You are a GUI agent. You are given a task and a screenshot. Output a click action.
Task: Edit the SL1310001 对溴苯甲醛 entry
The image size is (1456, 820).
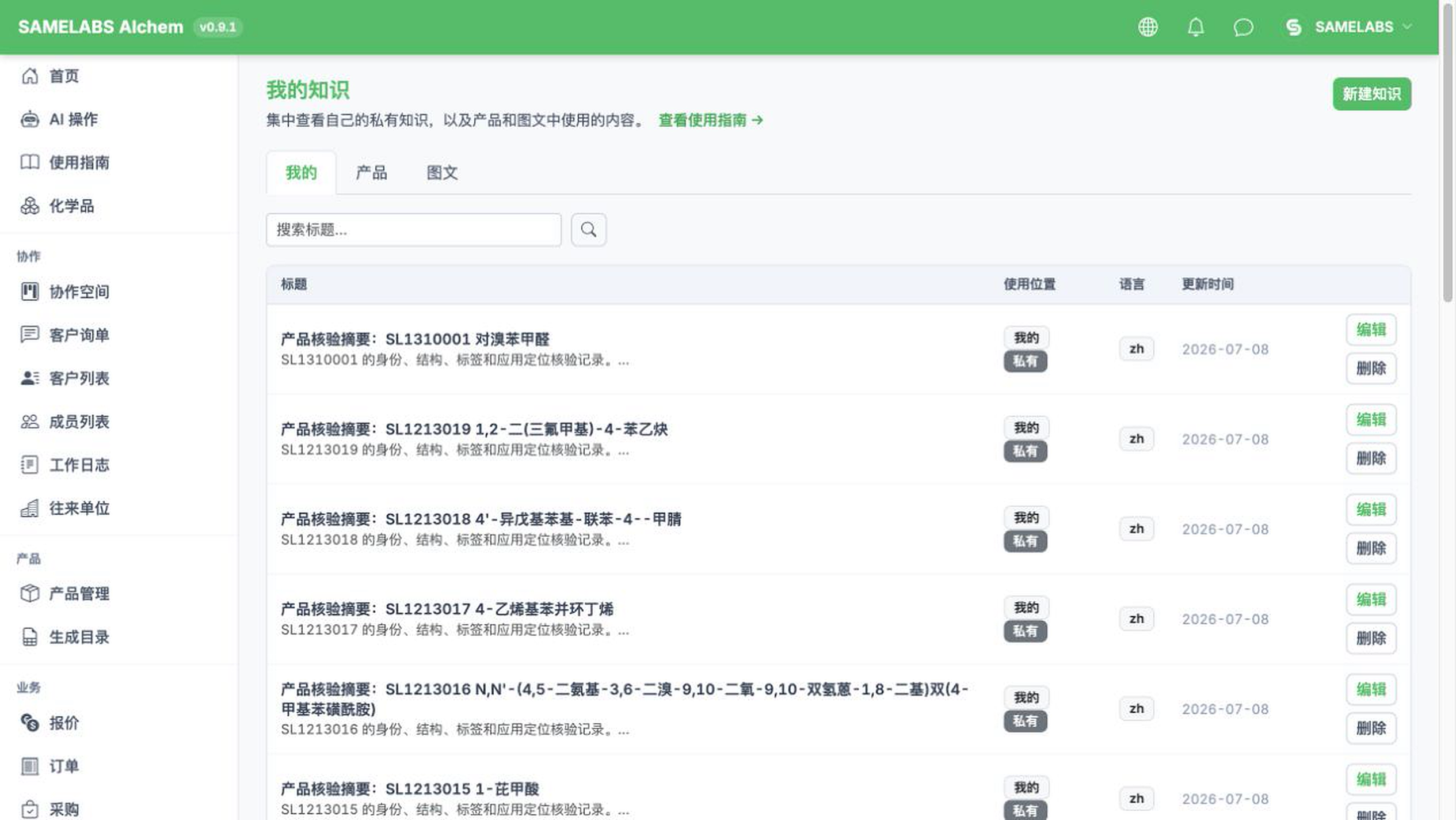(1371, 330)
